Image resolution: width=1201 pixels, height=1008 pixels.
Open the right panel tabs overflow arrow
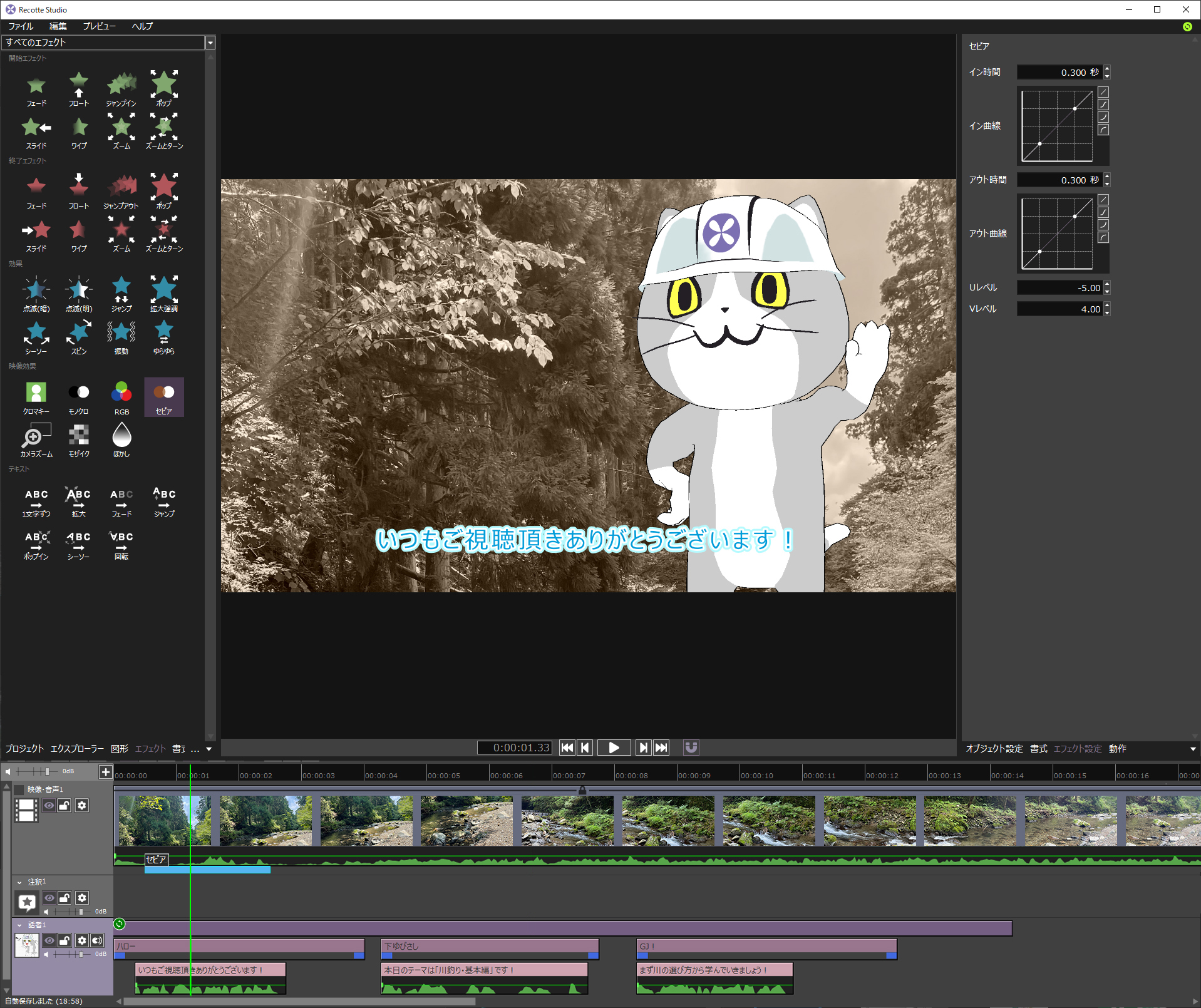1193,749
